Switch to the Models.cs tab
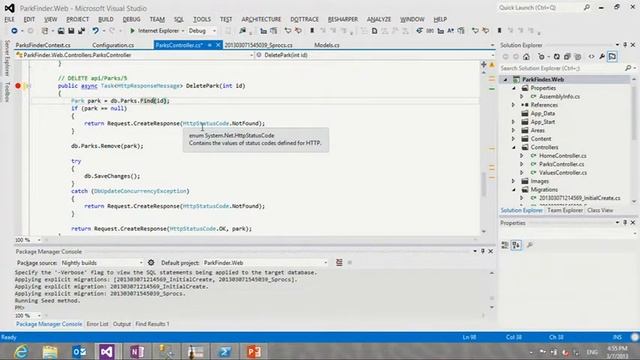This screenshot has height=360, width=640. tap(327, 45)
